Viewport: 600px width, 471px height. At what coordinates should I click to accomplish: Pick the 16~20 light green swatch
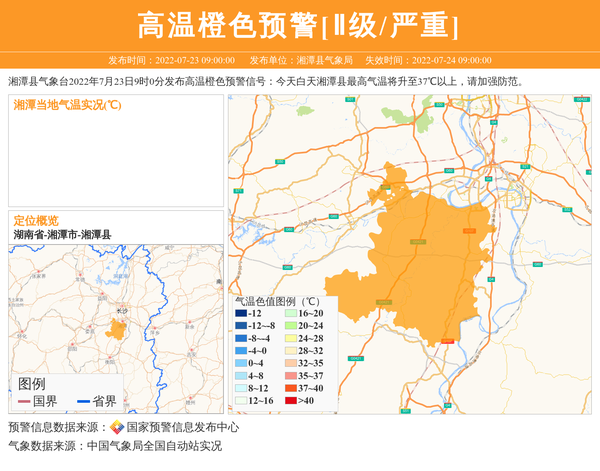(289, 314)
